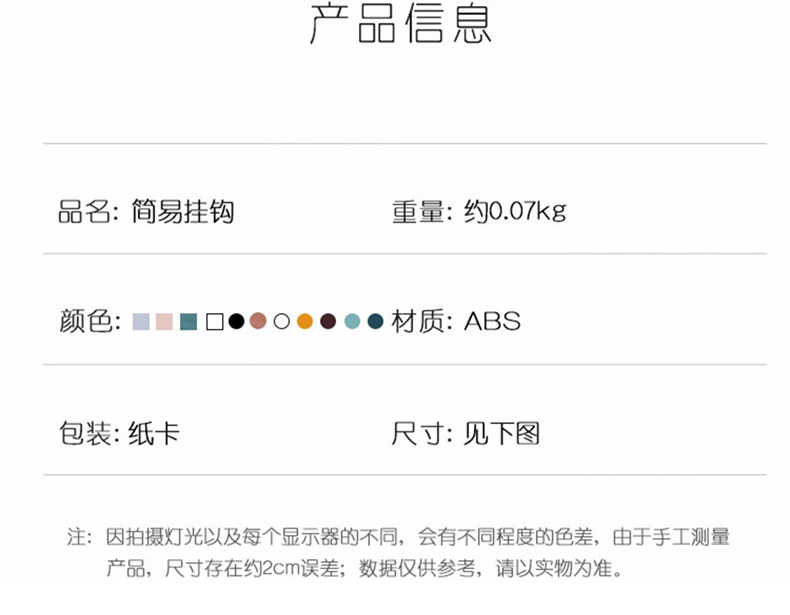
Task: Choose the dark maroon circle swatch
Action: pos(328,321)
